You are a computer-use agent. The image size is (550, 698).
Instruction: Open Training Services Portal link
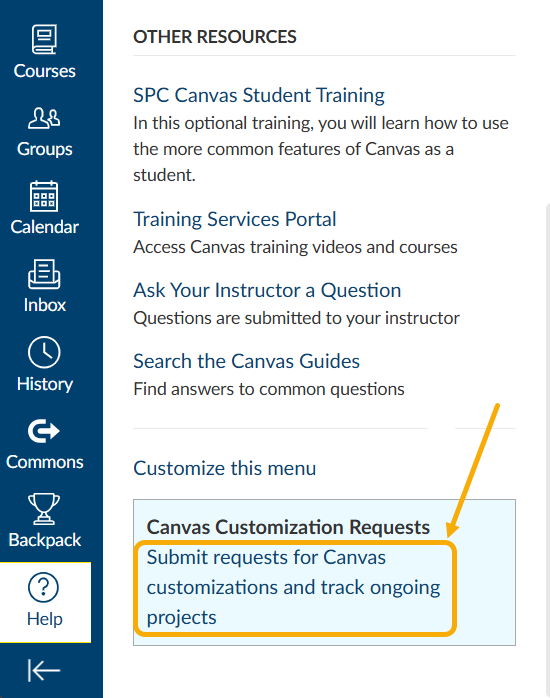point(235,219)
